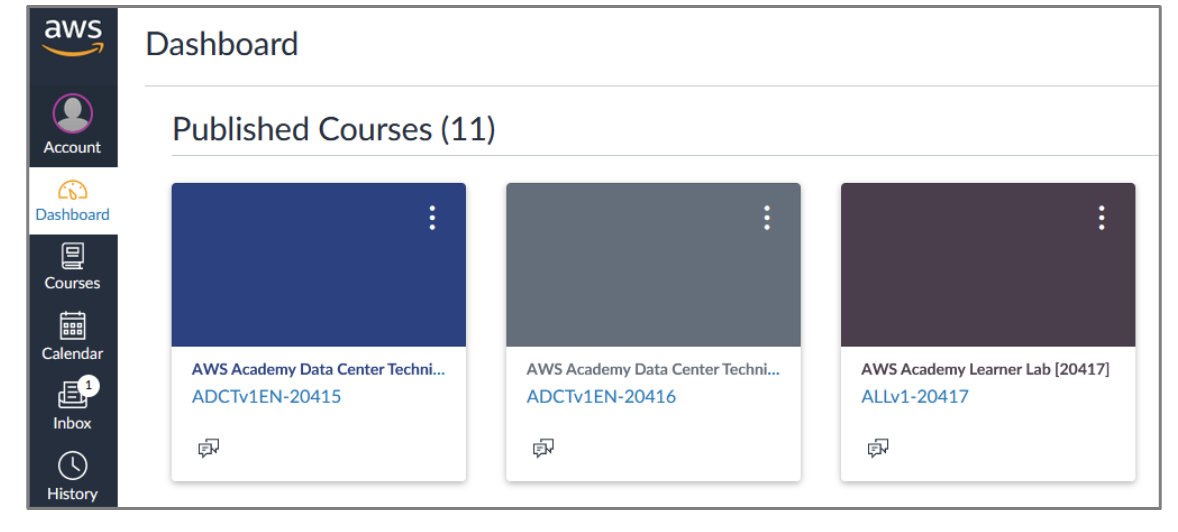Open the Account profile avatar
The width and height of the screenshot is (1178, 532).
click(x=73, y=114)
